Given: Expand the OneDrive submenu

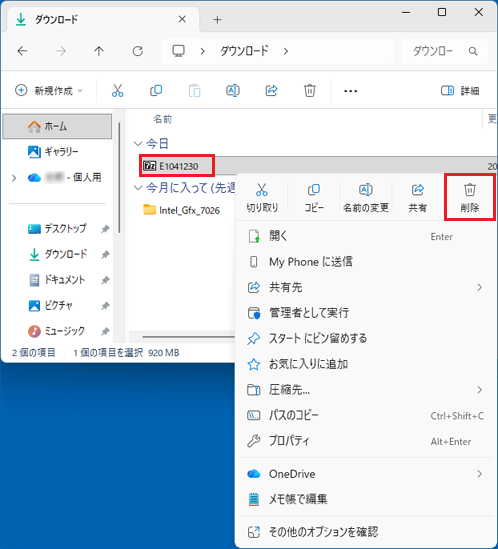Looking at the screenshot, I should [x=479, y=474].
